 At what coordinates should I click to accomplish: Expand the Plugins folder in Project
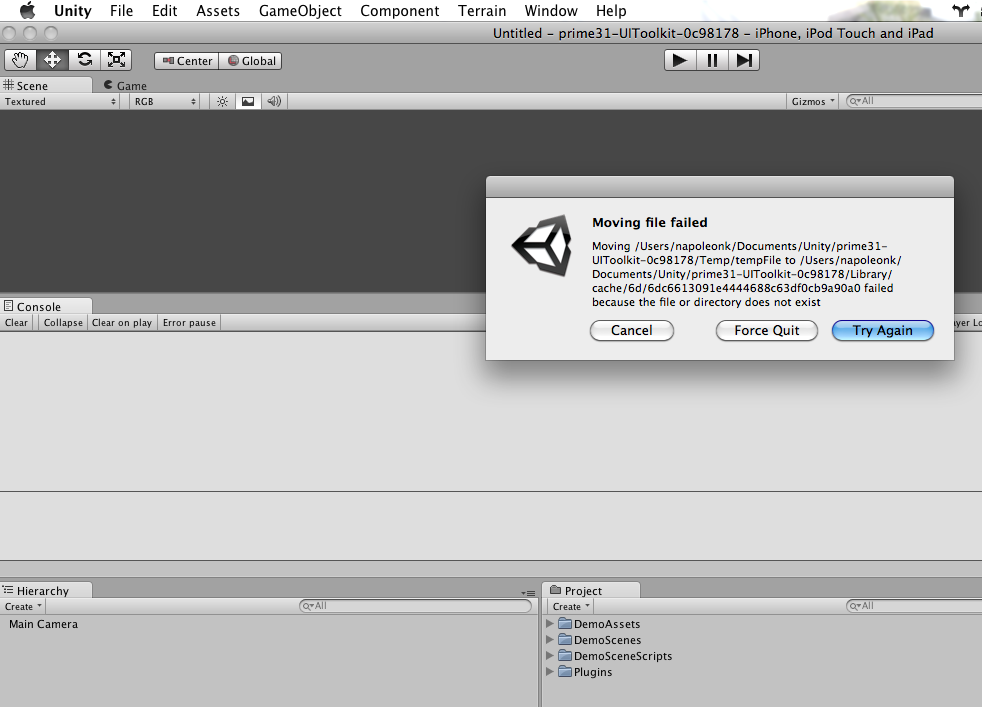(549, 672)
